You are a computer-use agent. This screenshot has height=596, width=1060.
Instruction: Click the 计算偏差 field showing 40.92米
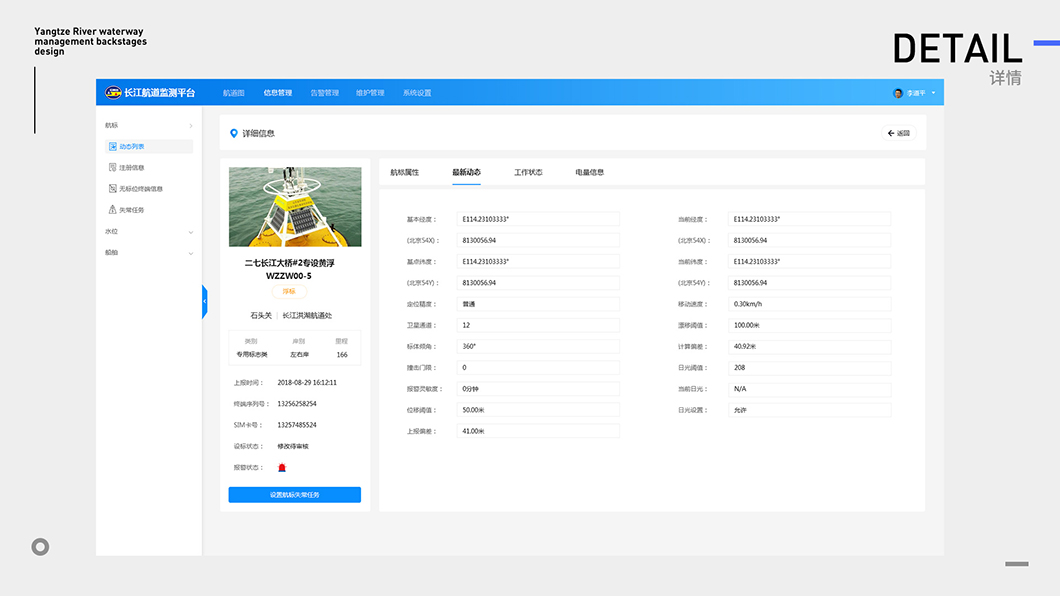pyautogui.click(x=809, y=347)
